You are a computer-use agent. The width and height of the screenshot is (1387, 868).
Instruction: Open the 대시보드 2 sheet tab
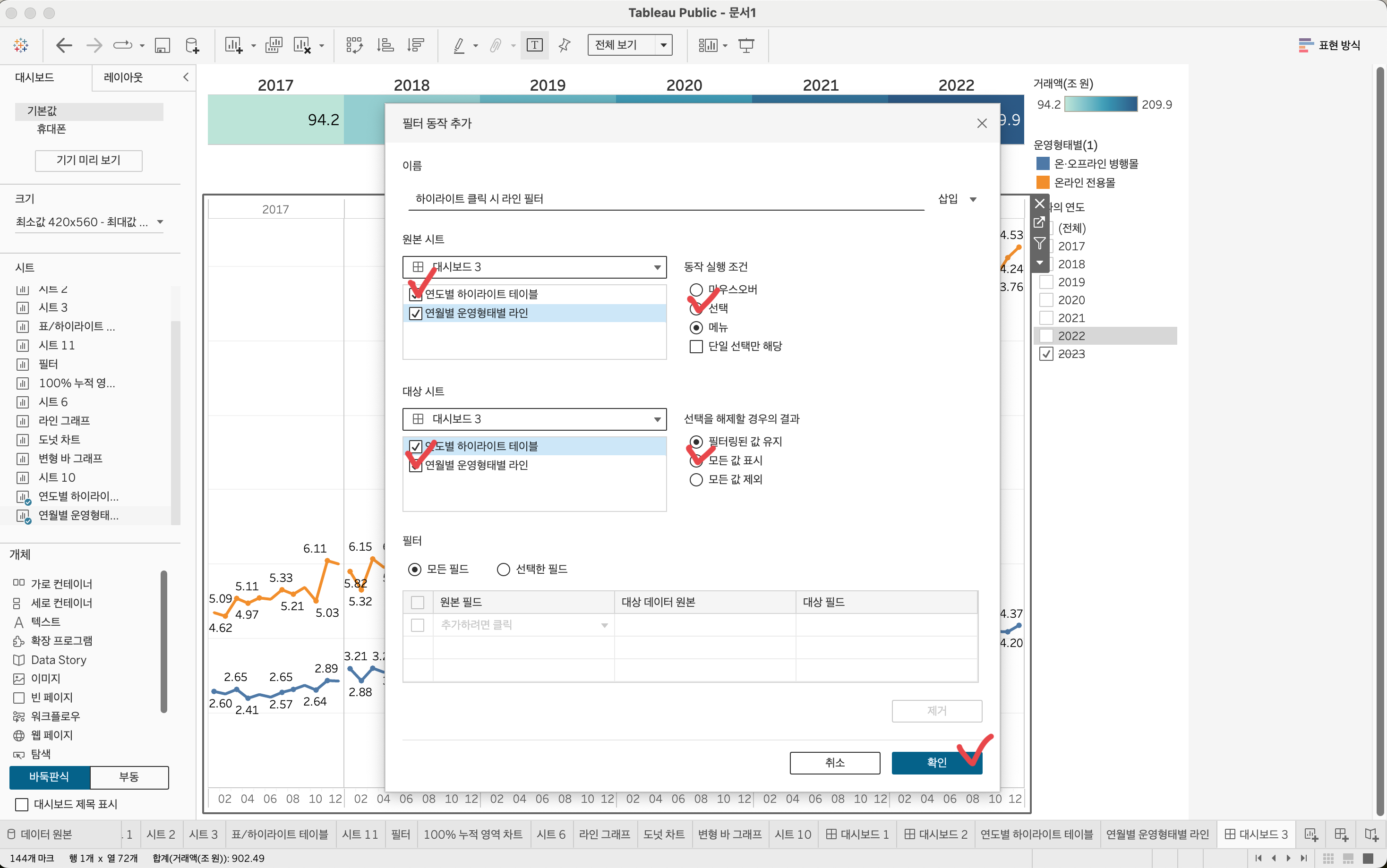click(x=936, y=834)
